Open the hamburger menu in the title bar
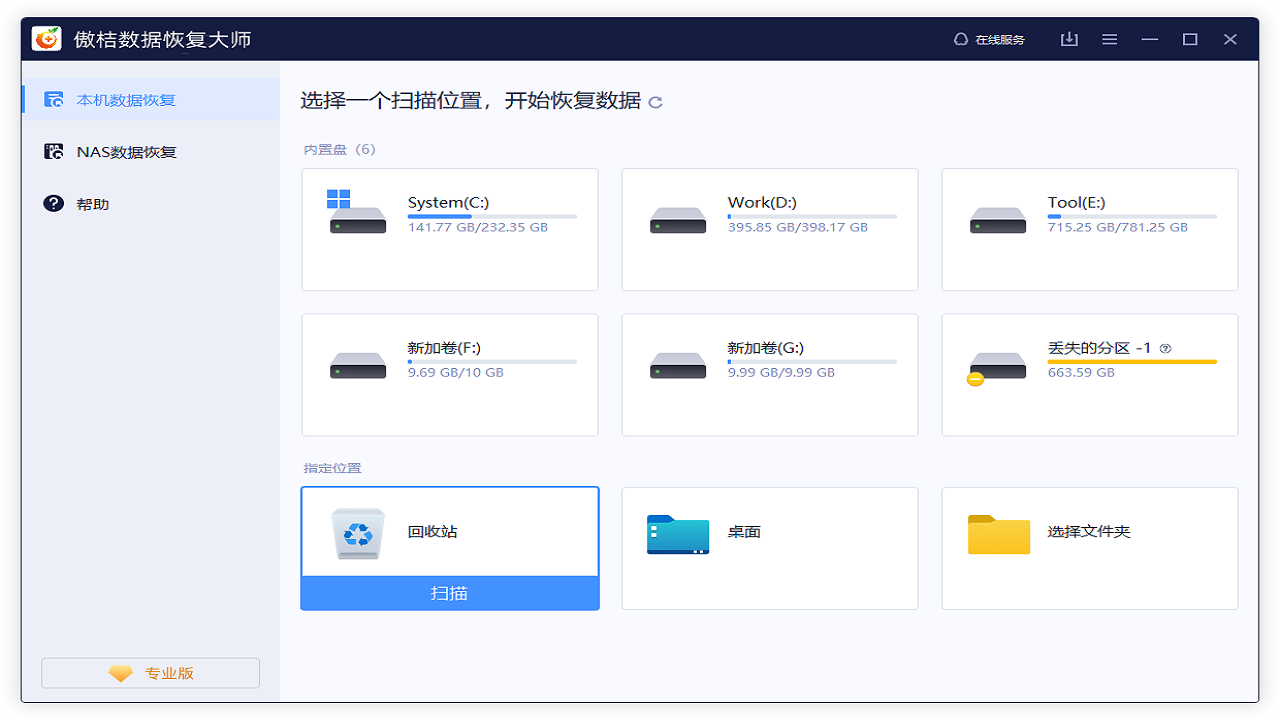Screen dimensions: 1280x720 [x=1109, y=38]
